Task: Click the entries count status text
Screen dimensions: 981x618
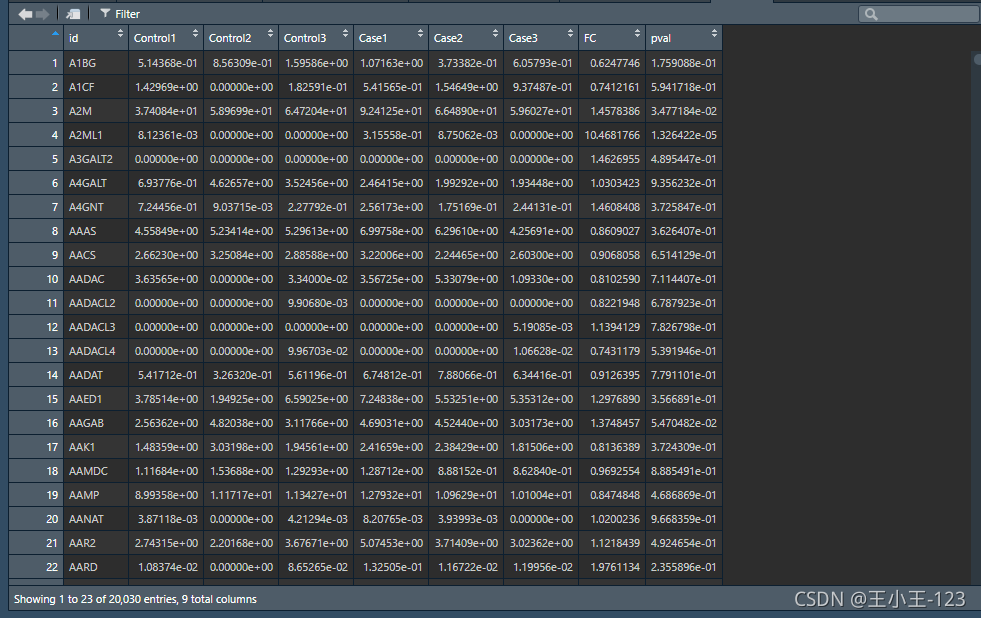Action: click(x=135, y=599)
